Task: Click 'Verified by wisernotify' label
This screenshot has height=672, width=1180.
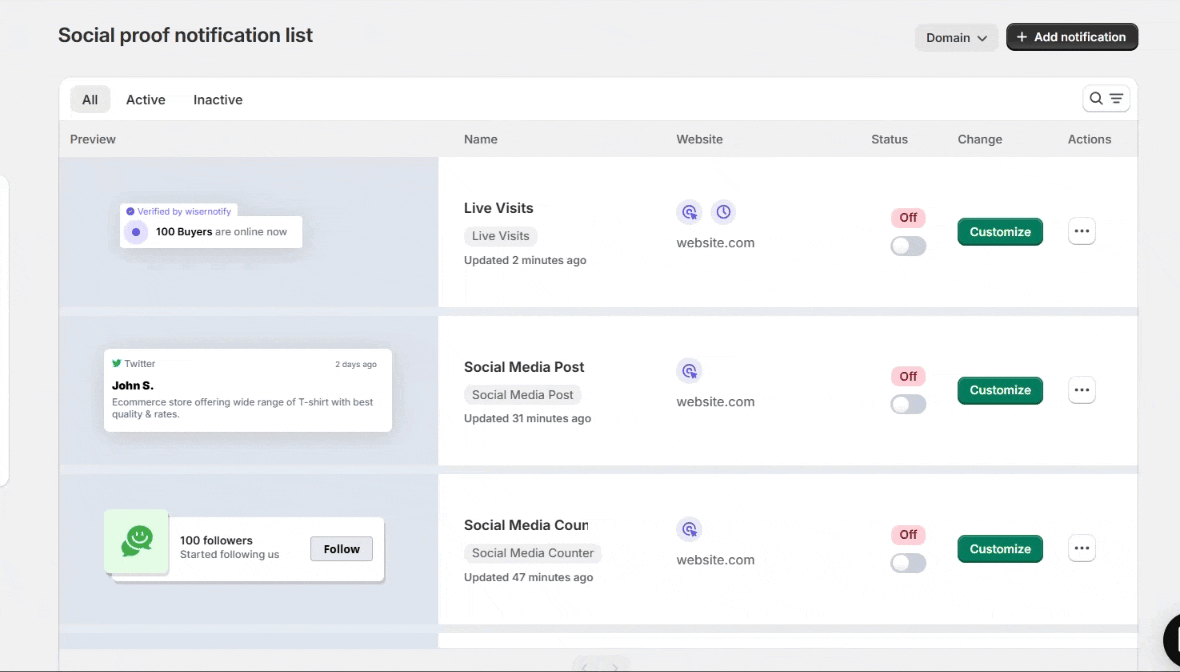Action: tap(184, 211)
